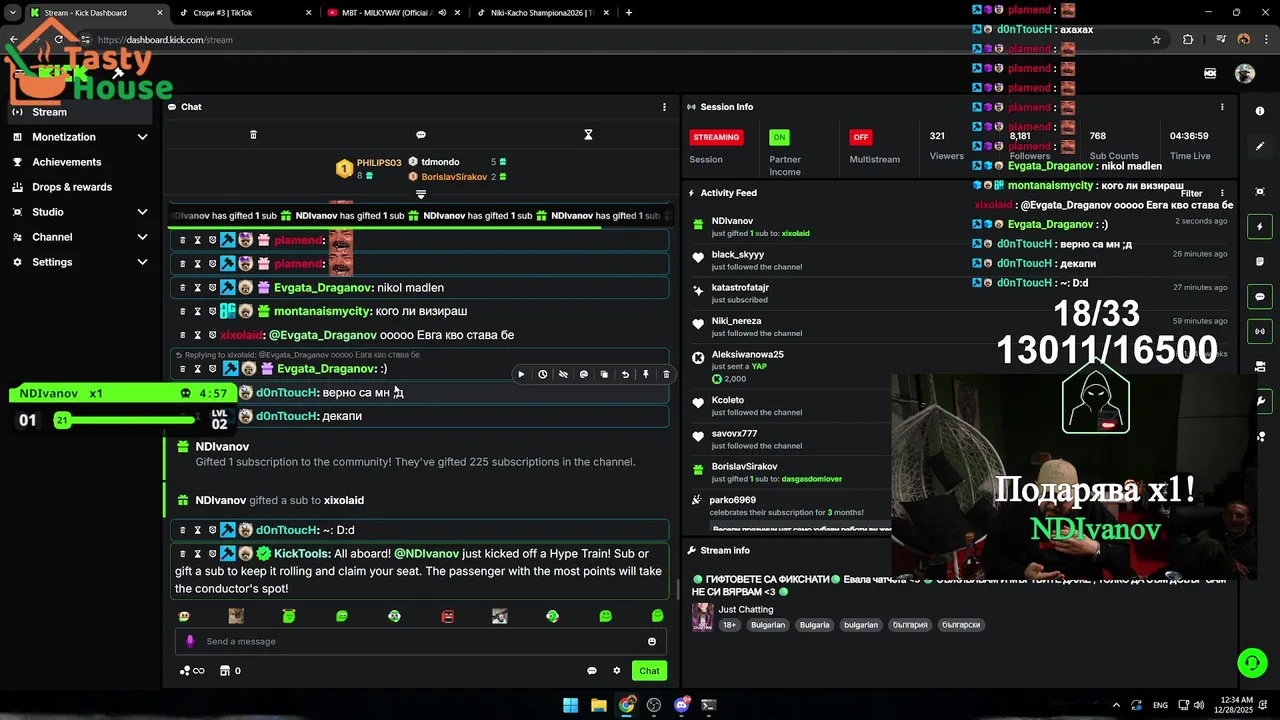Open chat settings gear icon
Viewport: 1280px width, 720px height.
pos(617,671)
